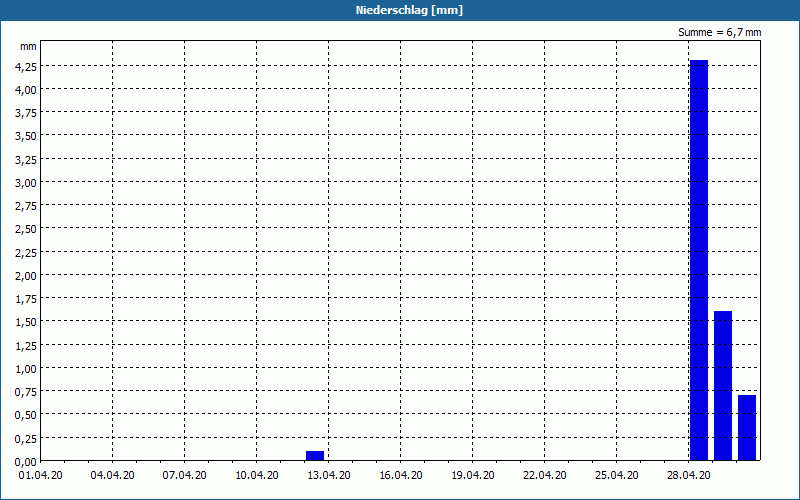The image size is (800, 500).
Task: Click the date label 25.04.20
Action: (x=616, y=476)
